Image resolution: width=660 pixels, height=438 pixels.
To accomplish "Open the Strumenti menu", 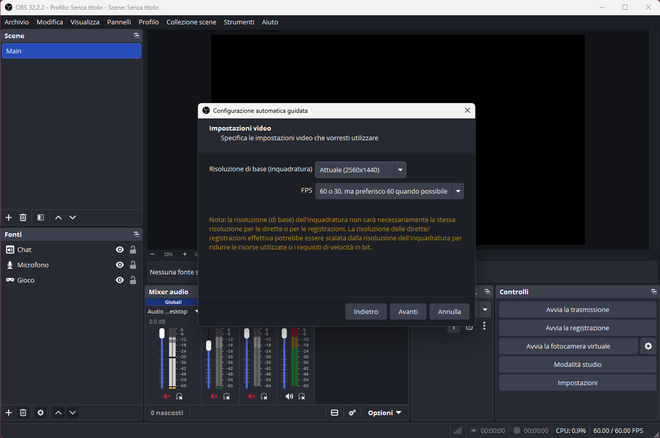I will [239, 22].
